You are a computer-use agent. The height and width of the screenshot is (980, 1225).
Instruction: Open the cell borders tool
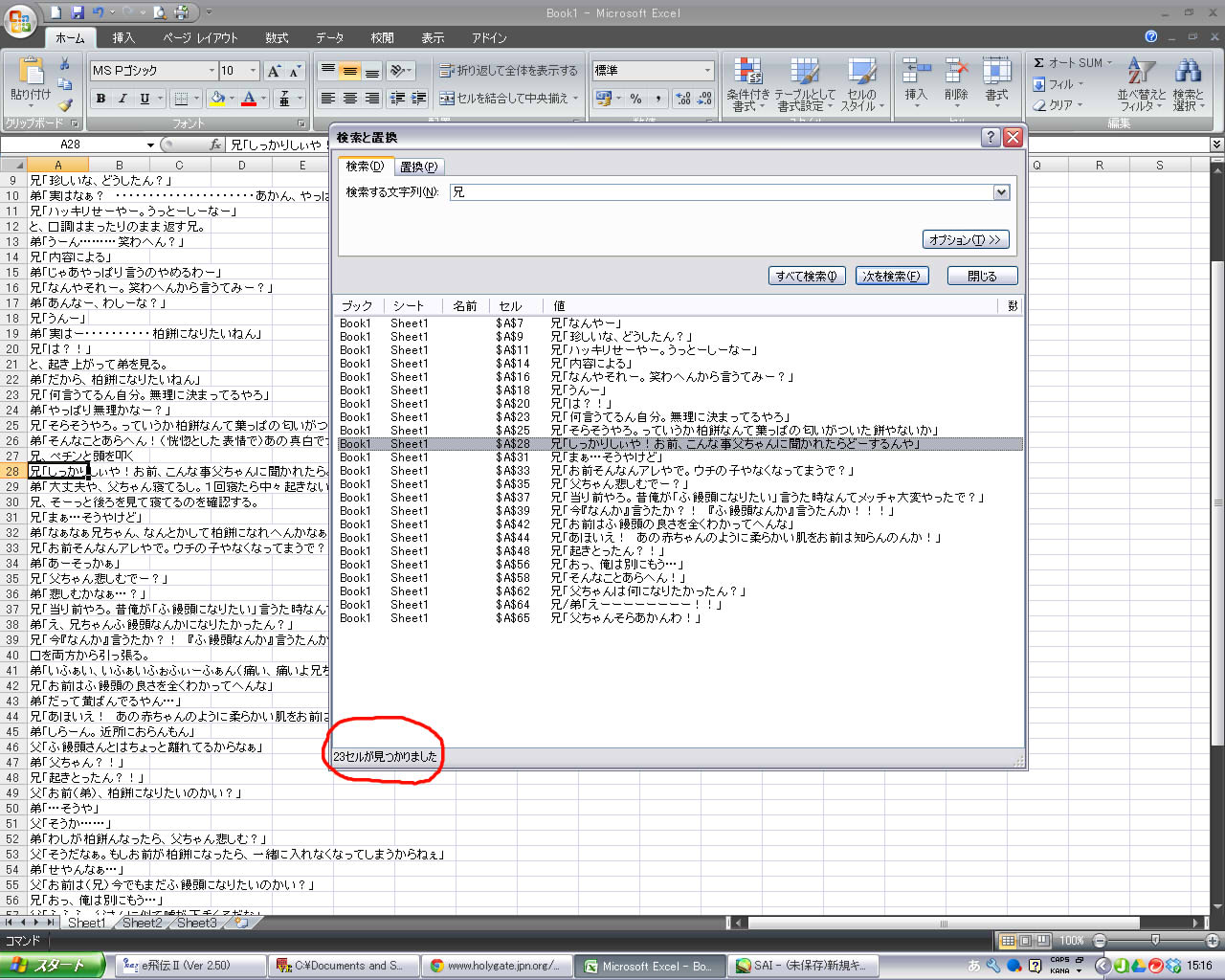pyautogui.click(x=181, y=99)
